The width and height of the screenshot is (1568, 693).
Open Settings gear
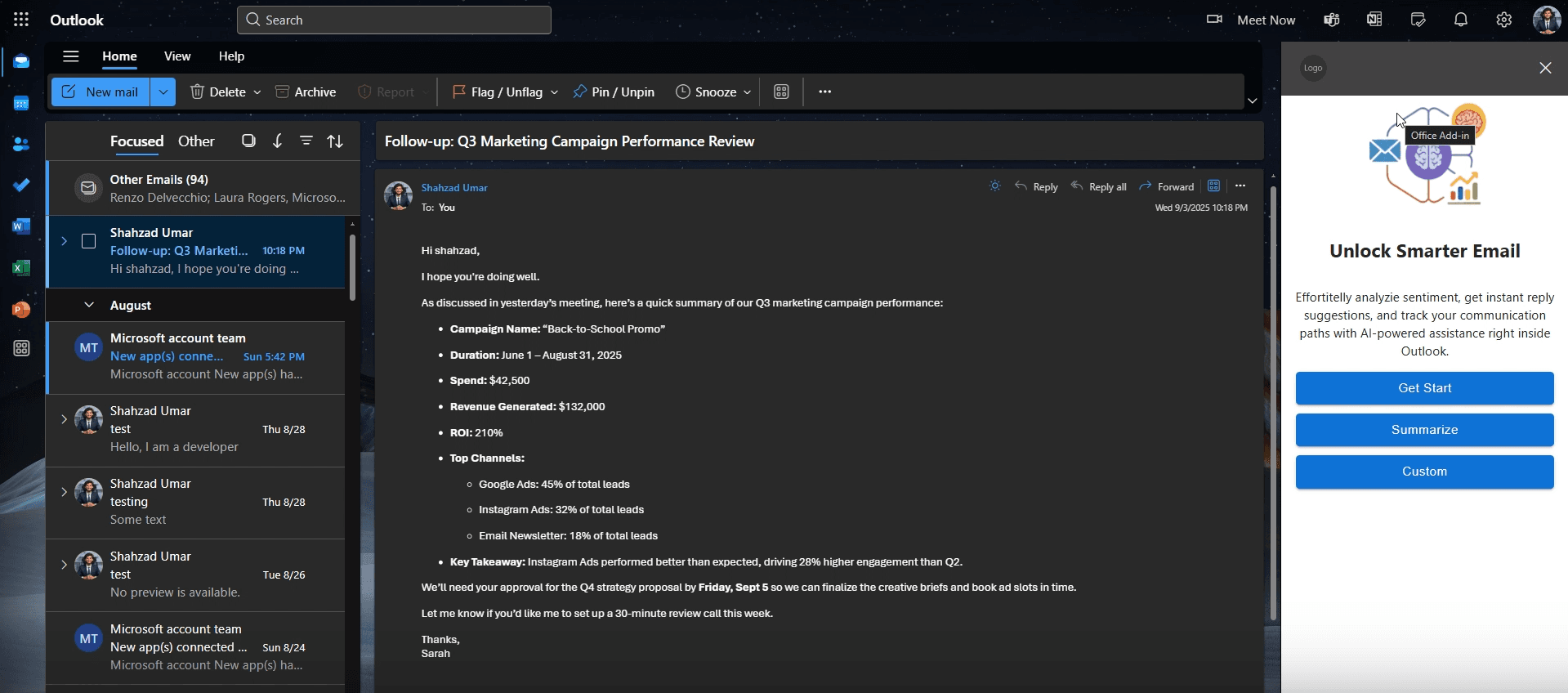tap(1504, 20)
